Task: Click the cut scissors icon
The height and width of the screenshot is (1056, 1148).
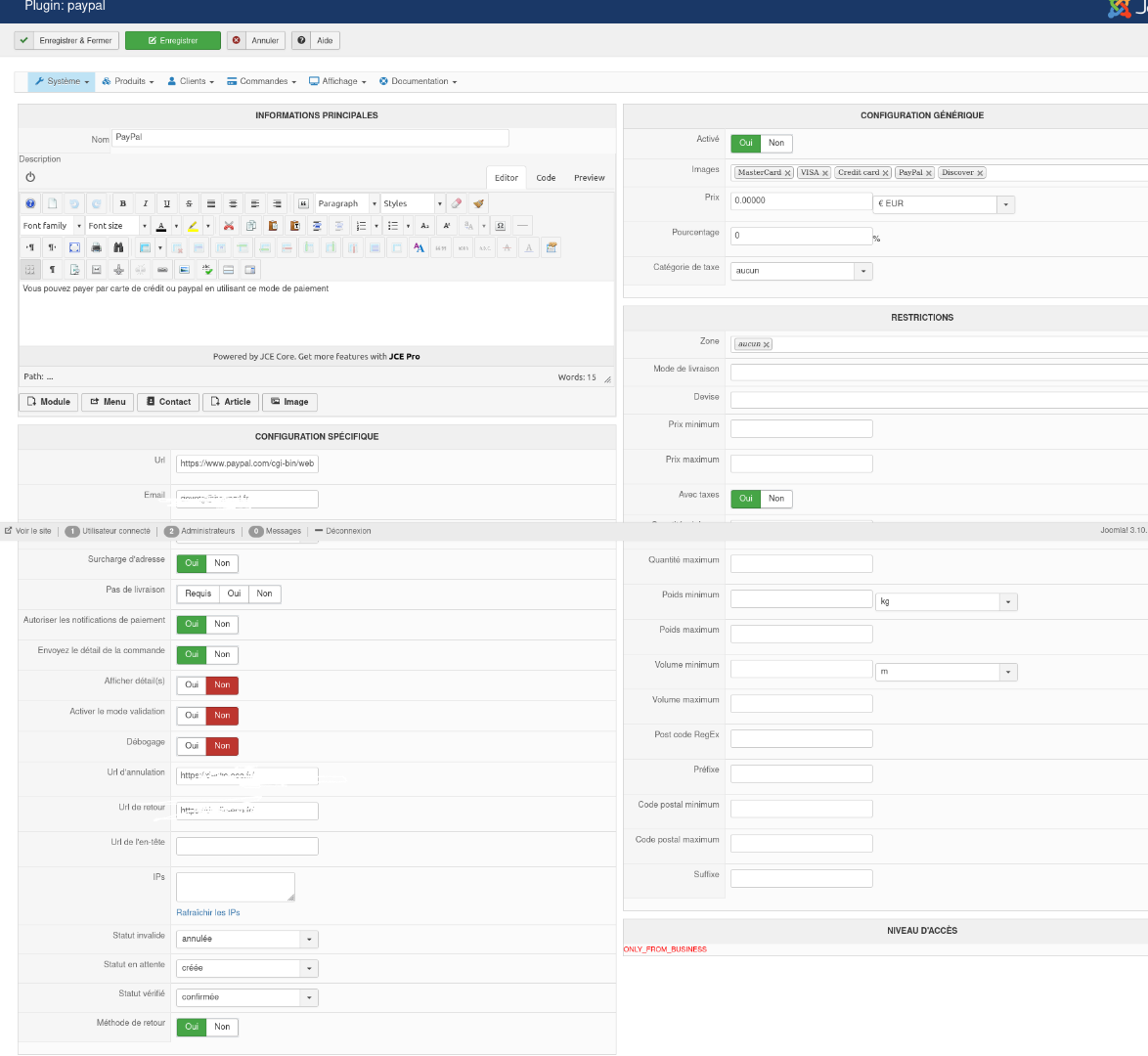Action: click(229, 226)
